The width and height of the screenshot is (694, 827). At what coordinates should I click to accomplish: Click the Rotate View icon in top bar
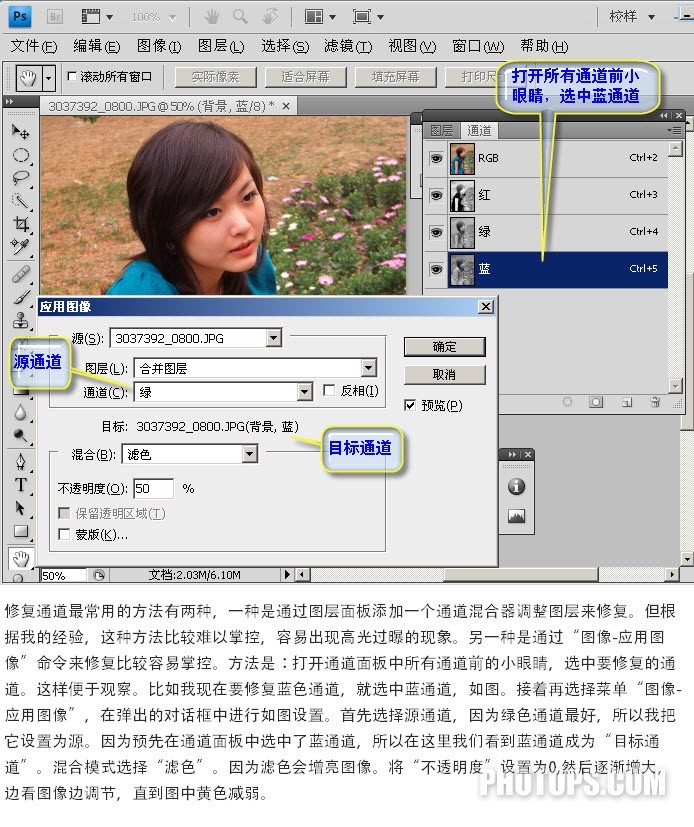coord(270,16)
